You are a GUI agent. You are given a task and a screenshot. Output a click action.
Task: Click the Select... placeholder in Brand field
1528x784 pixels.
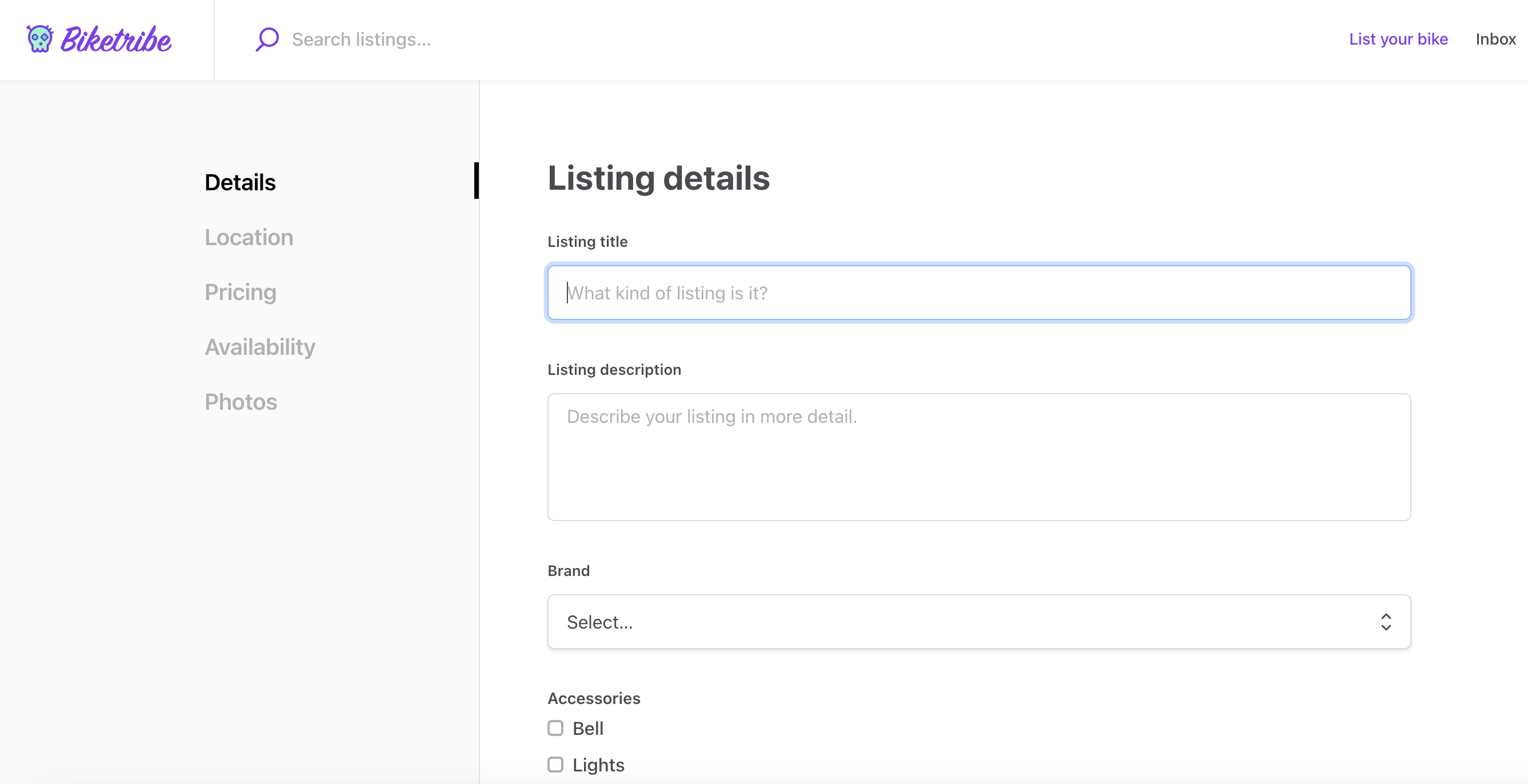599,622
